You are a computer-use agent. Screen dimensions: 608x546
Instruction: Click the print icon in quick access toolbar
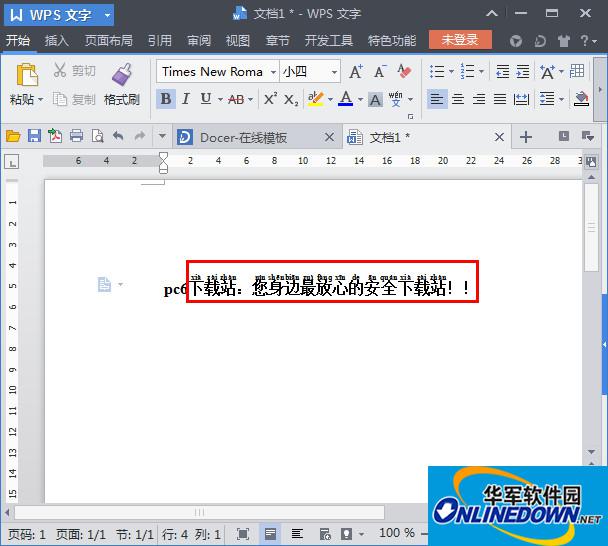(76, 136)
